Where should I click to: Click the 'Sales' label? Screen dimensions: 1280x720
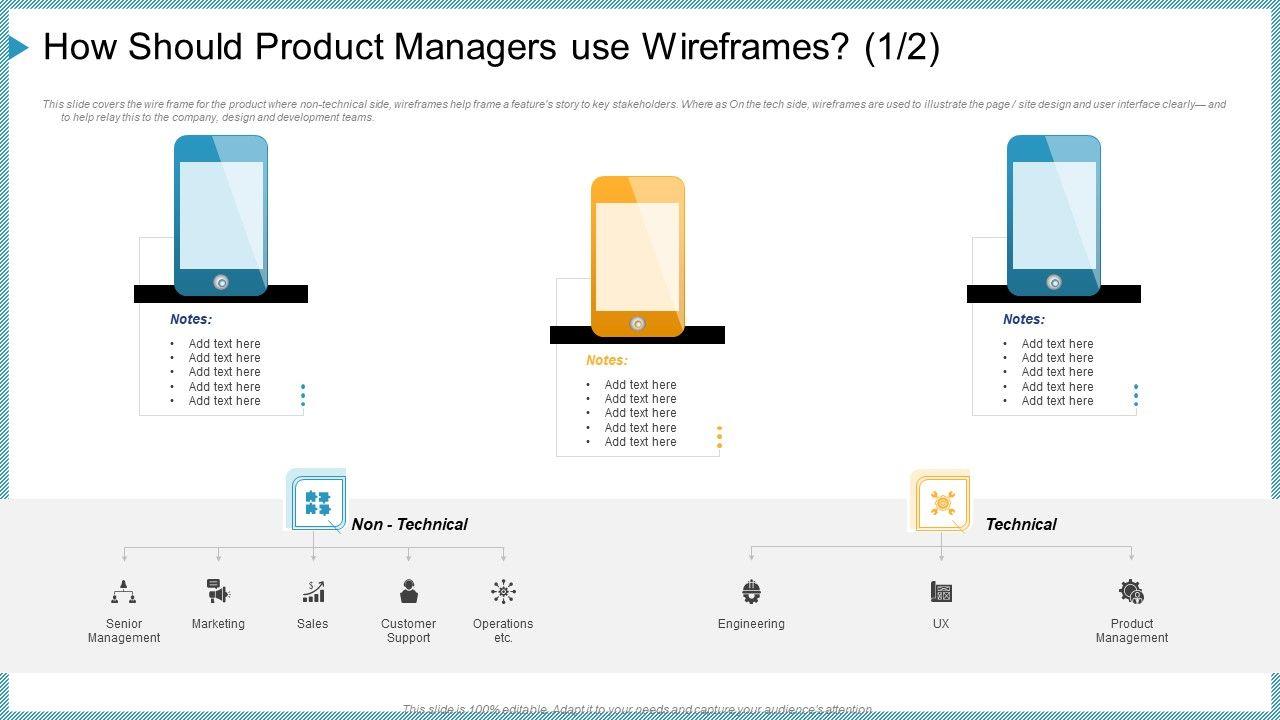point(313,624)
